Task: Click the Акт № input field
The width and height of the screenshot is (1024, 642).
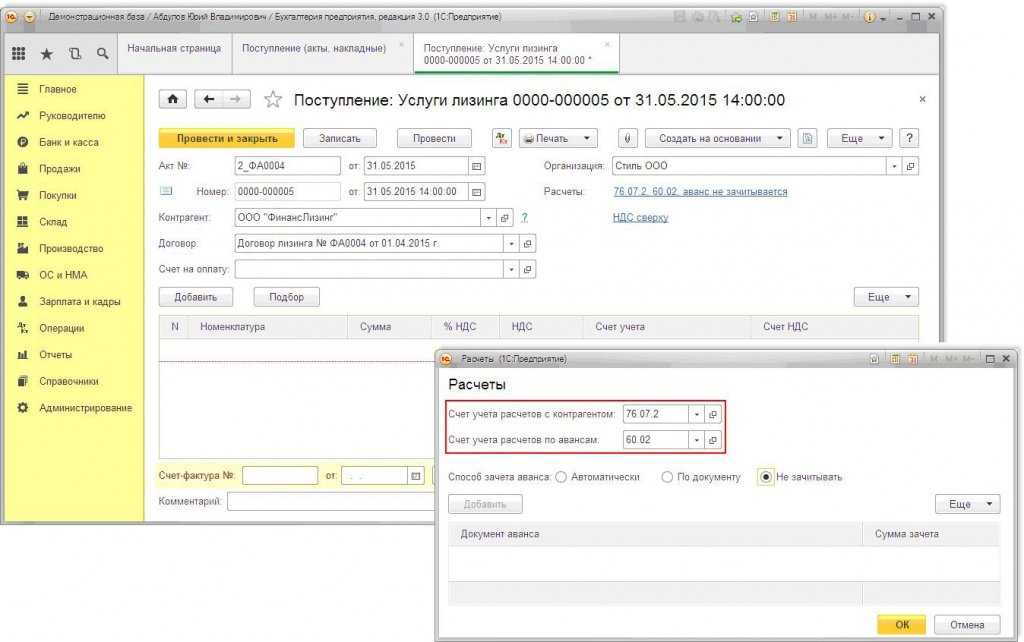Action: click(287, 166)
